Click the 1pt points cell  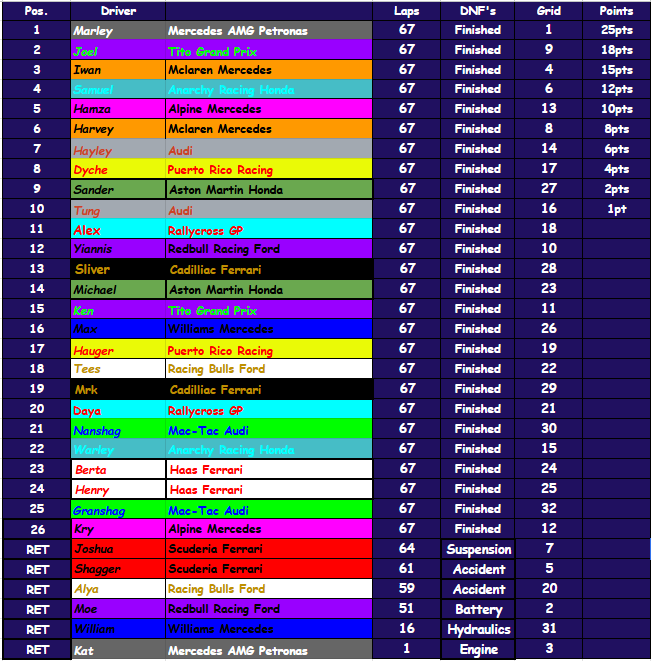click(x=616, y=209)
